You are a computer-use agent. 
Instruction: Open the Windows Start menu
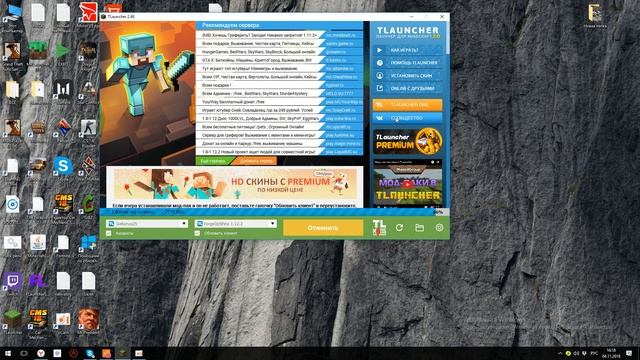coord(8,353)
